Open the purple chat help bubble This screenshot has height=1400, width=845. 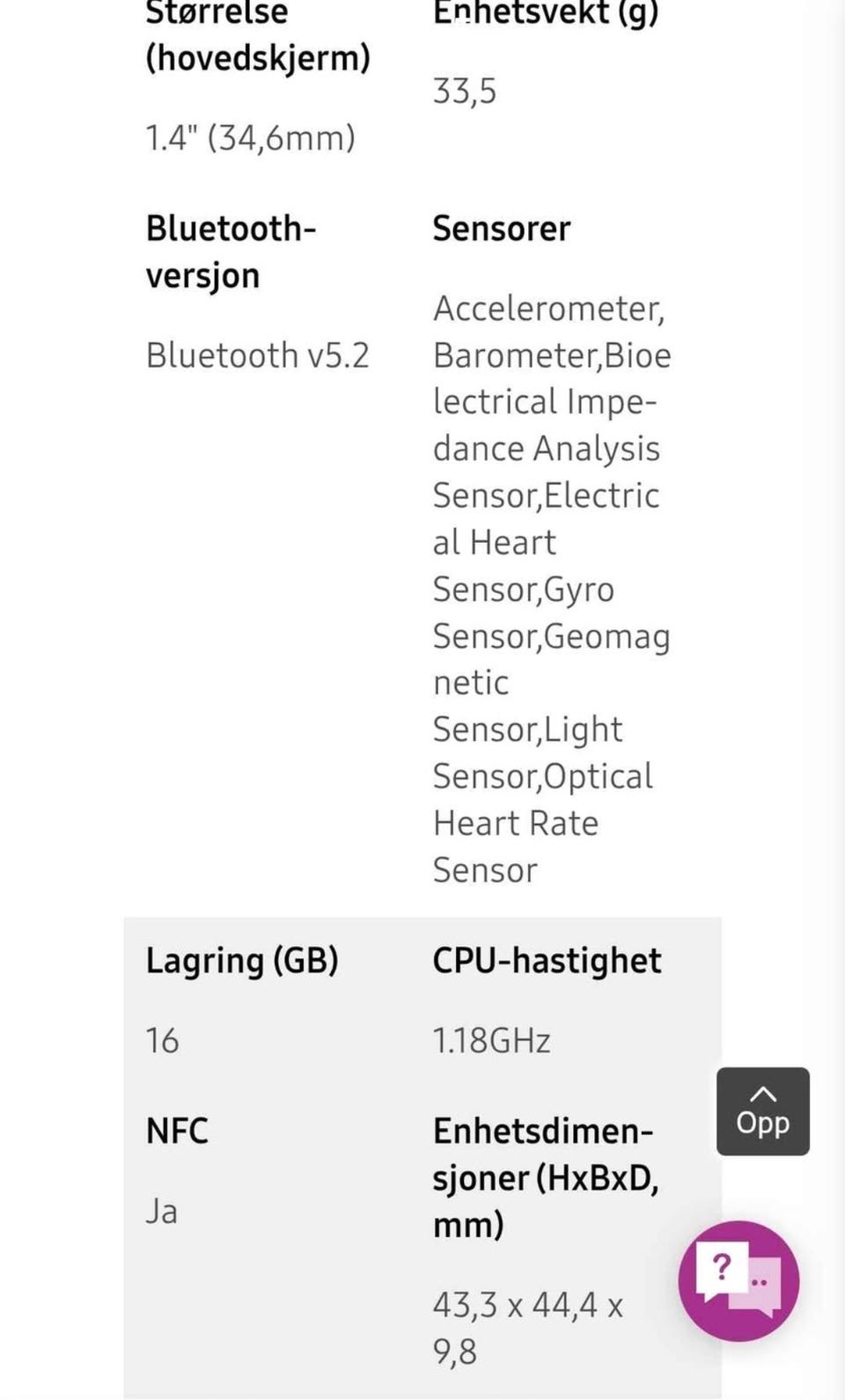pyautogui.click(x=738, y=1280)
